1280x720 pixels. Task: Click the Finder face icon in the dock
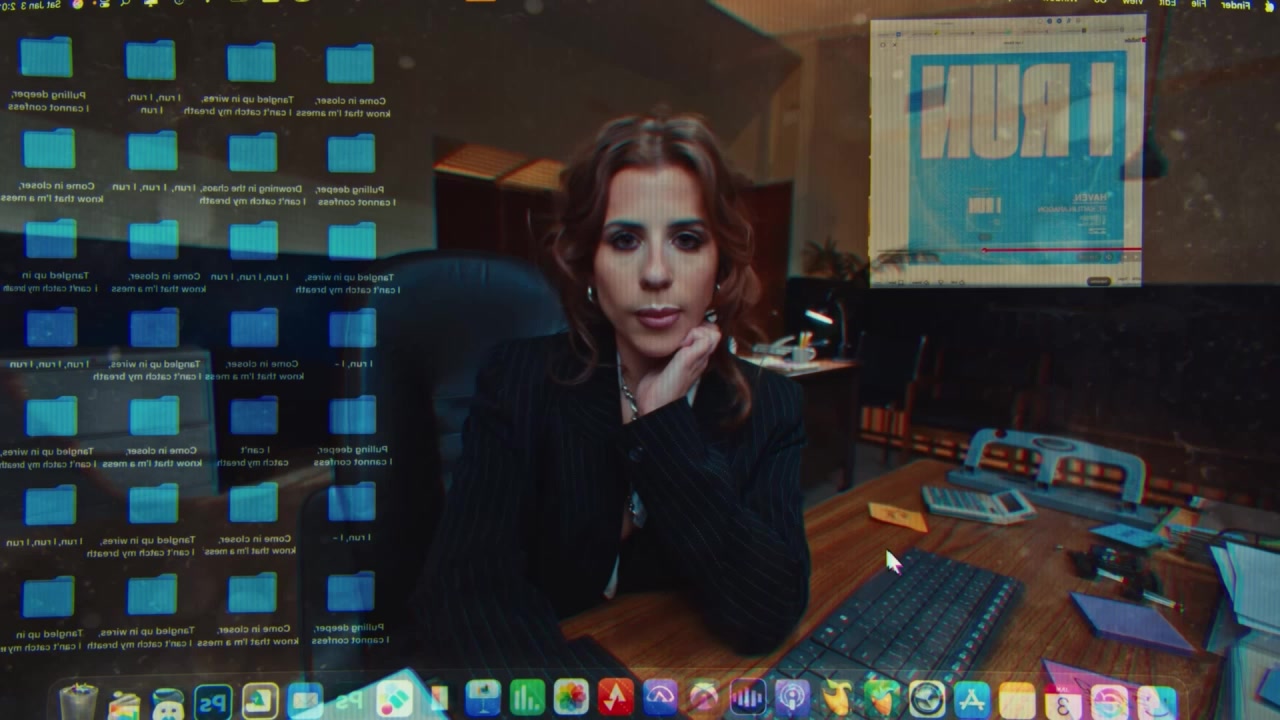click(x=1157, y=701)
